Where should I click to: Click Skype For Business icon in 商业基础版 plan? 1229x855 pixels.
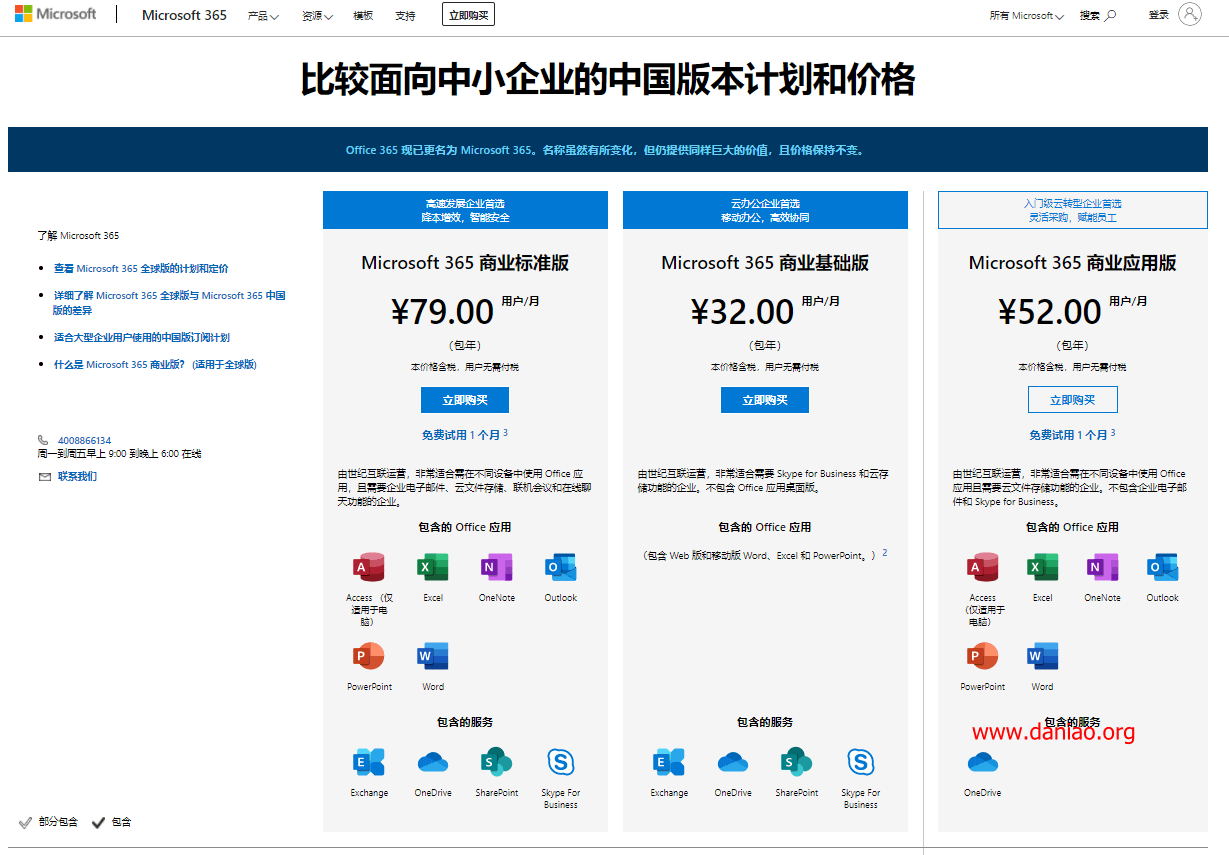coord(861,762)
